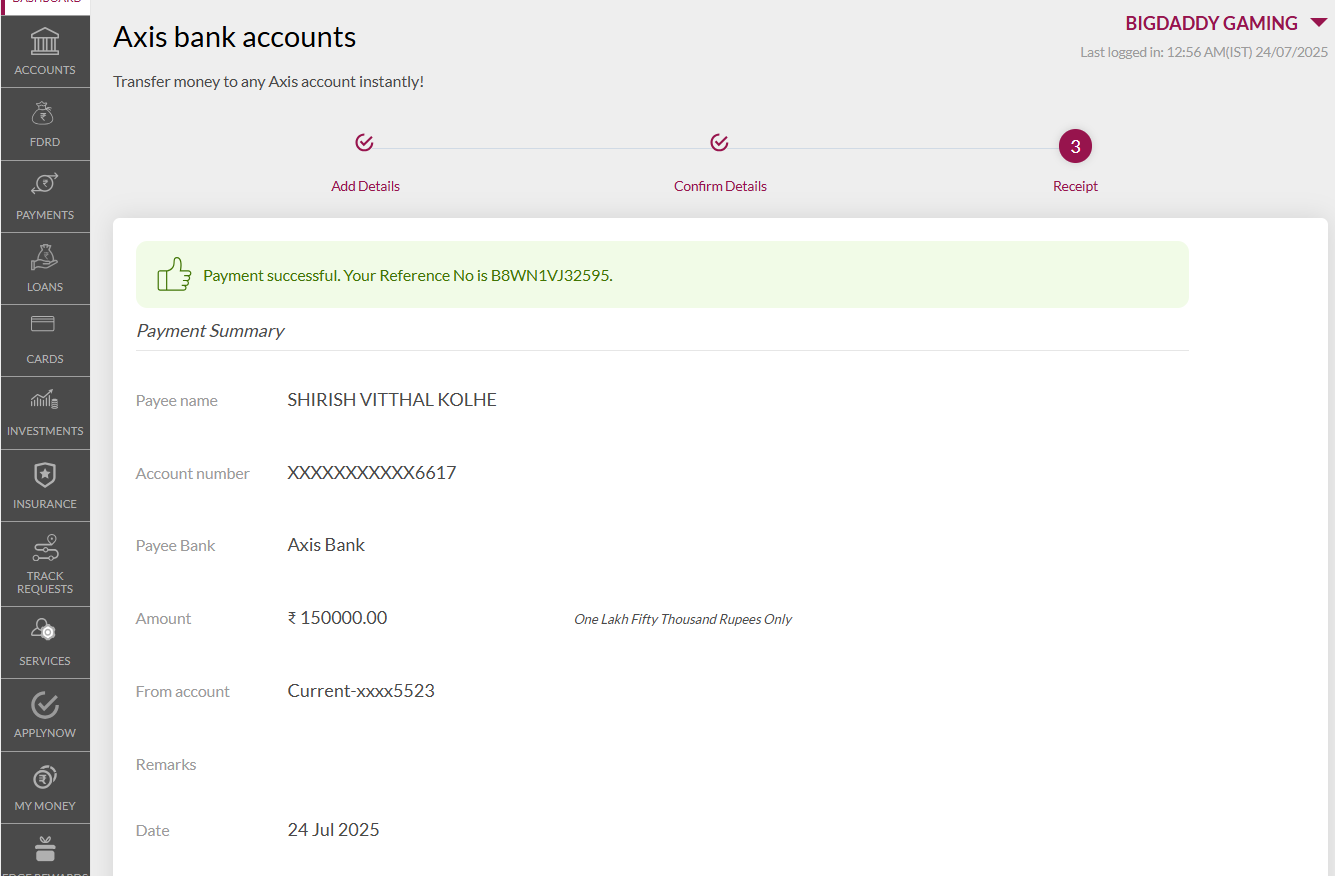The height and width of the screenshot is (876, 1335).
Task: Open the Accounts bank icon in sidebar
Action: tap(45, 42)
